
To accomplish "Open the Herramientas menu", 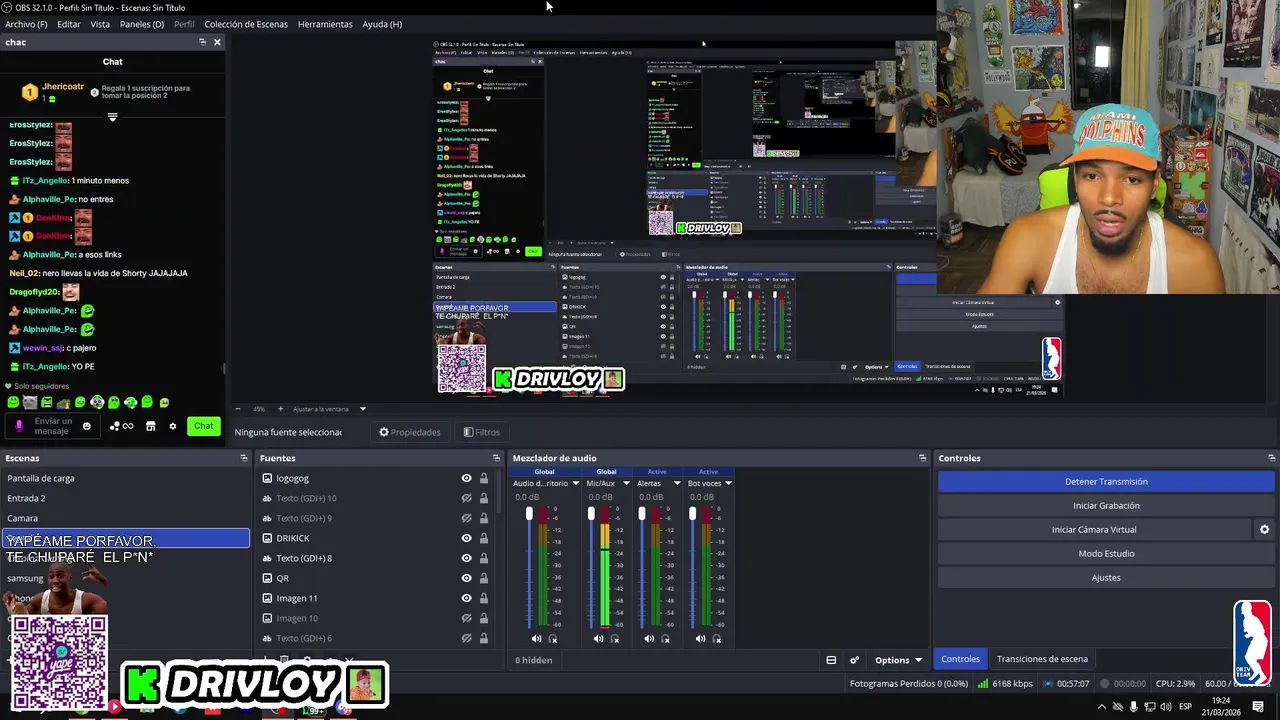I will click(x=325, y=24).
